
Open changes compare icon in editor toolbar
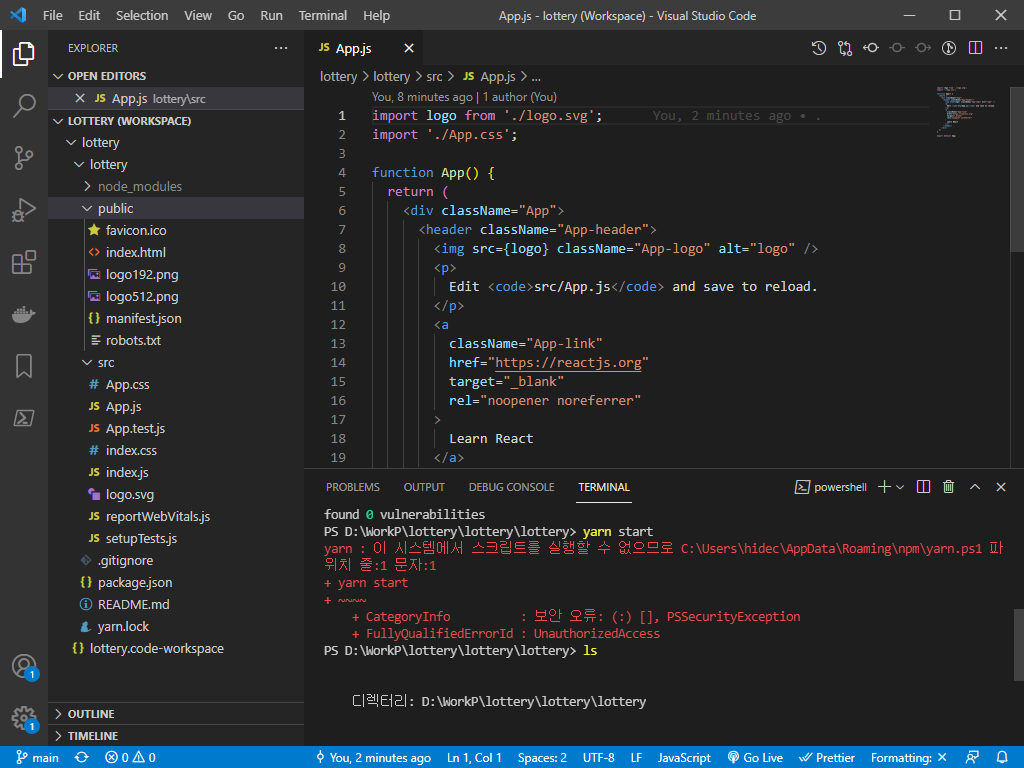(845, 48)
